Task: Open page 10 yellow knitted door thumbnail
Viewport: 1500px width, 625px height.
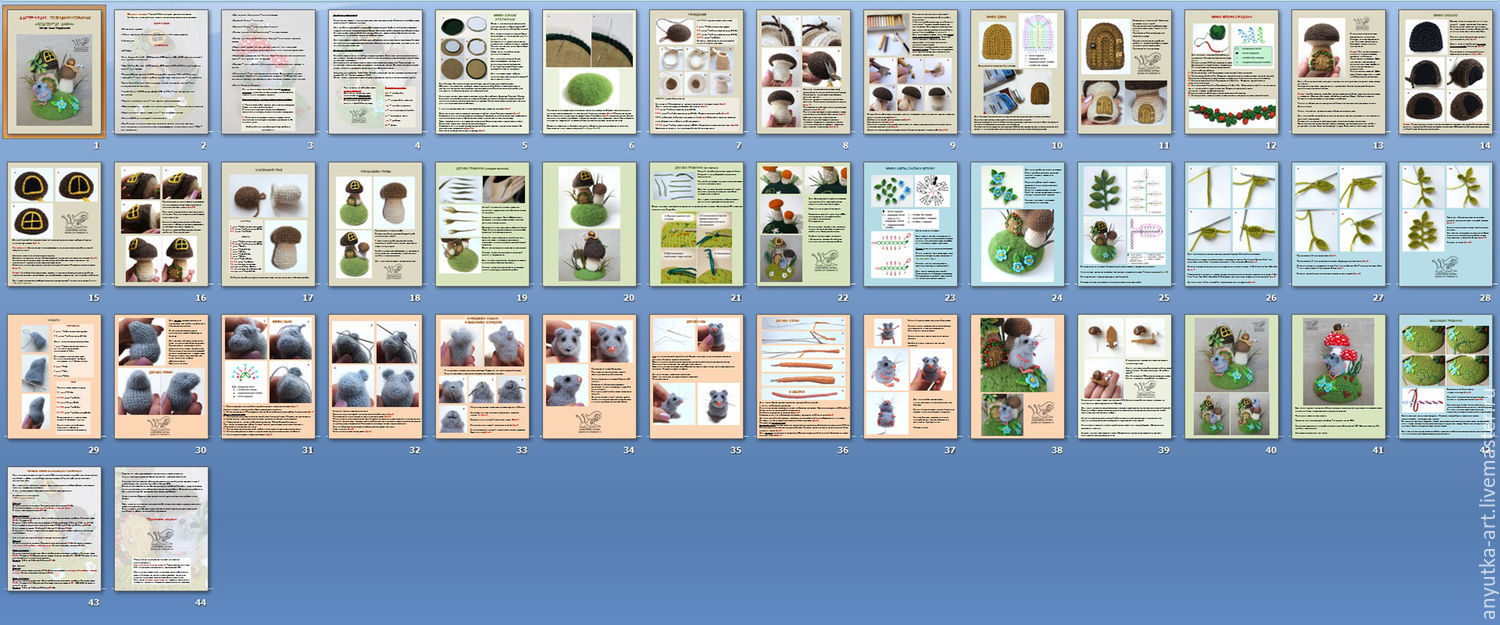Action: point(1017,72)
